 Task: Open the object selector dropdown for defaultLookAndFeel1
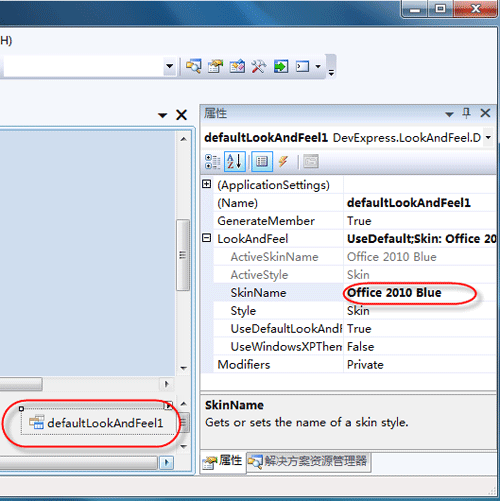point(488,137)
